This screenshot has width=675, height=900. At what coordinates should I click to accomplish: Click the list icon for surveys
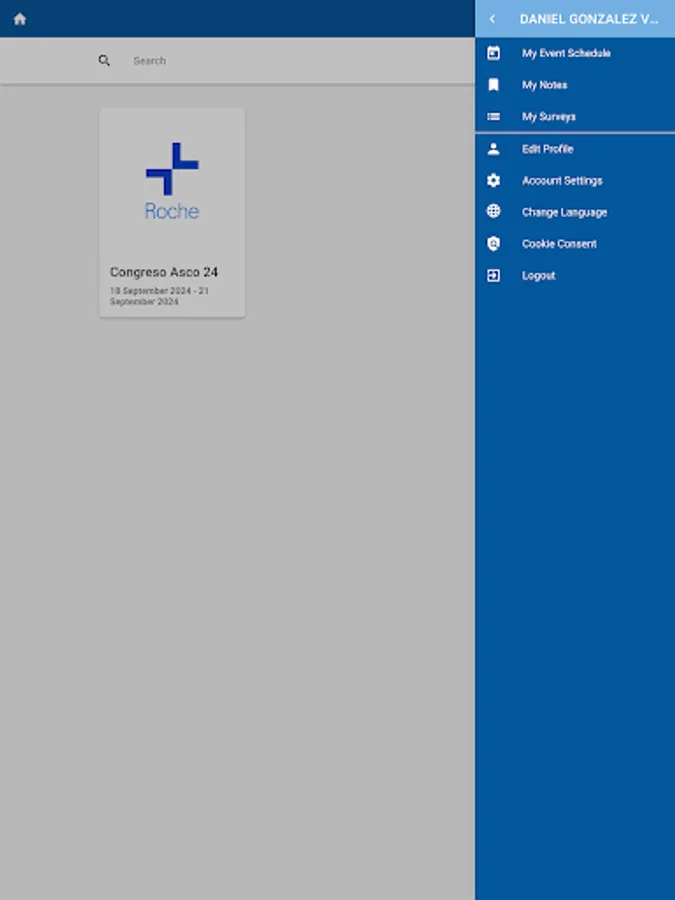point(493,117)
